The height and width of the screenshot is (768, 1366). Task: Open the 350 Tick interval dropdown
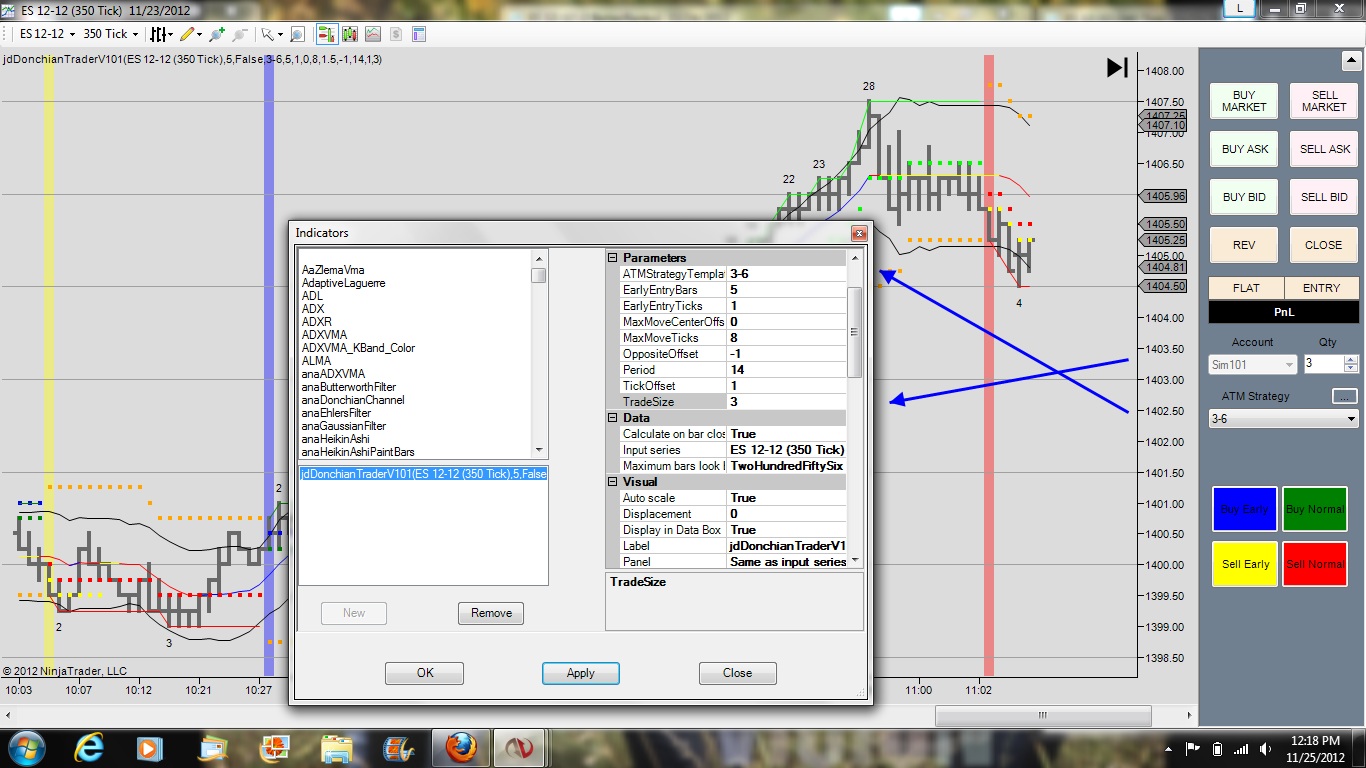tap(111, 34)
